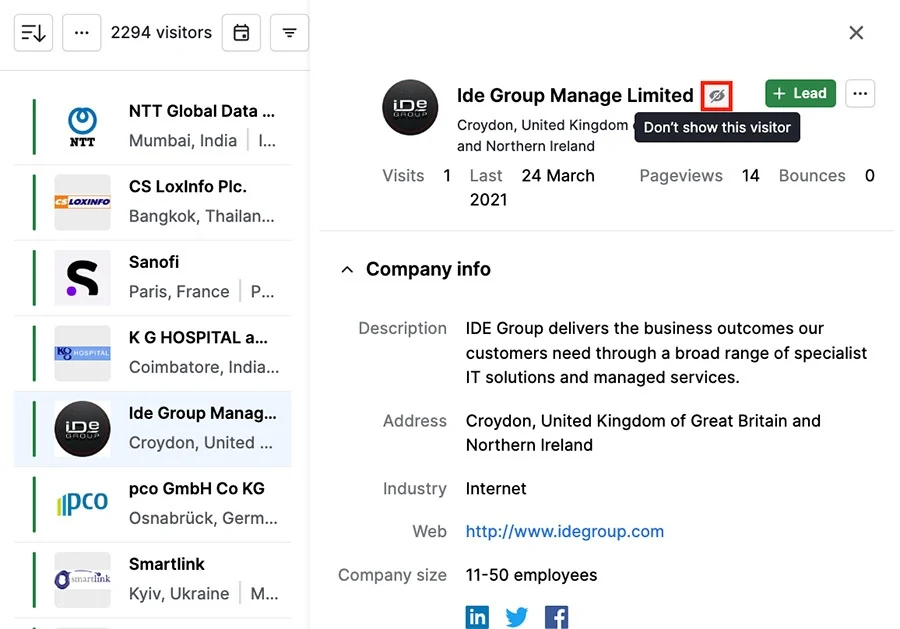Click the KG Hospital logo thumbnail
The image size is (900, 629).
point(82,354)
